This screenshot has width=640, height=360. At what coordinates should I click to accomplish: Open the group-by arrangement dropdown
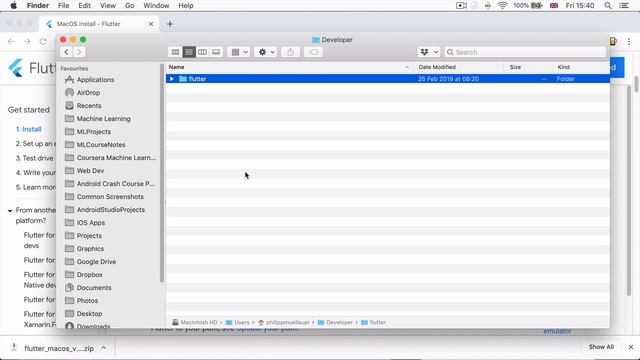click(239, 52)
